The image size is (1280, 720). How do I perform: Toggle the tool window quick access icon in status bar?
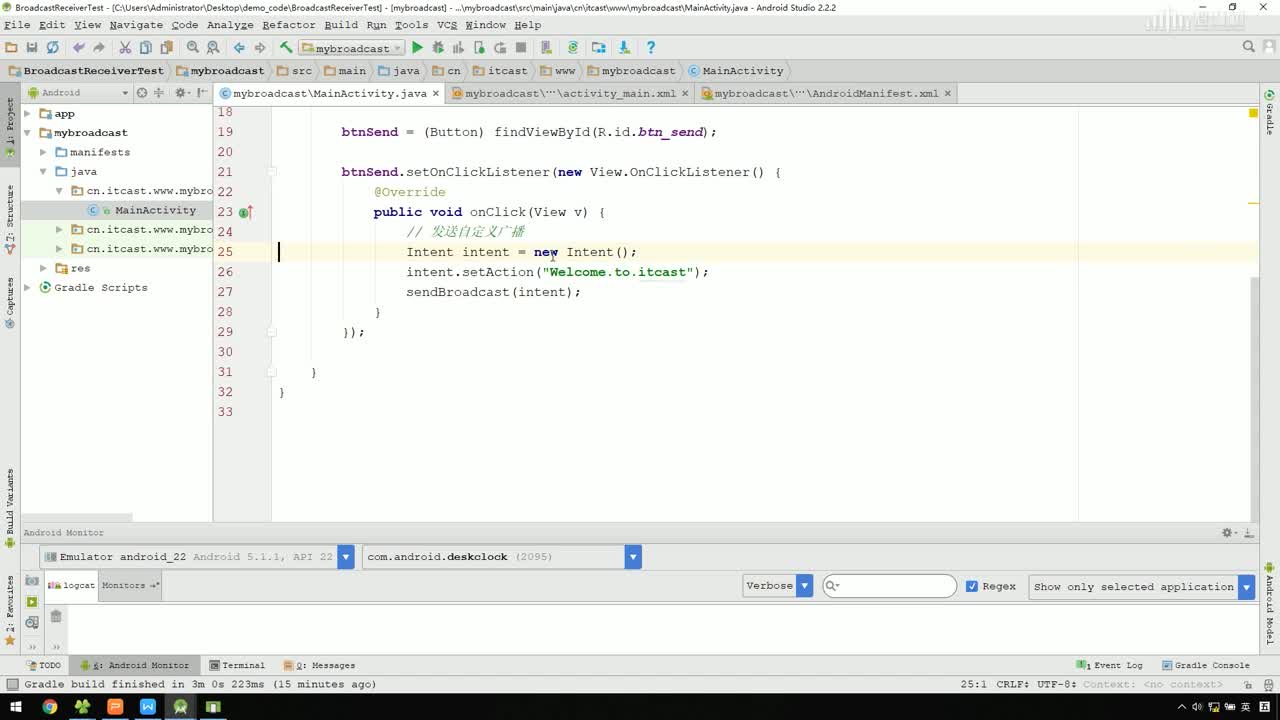[x=11, y=685]
